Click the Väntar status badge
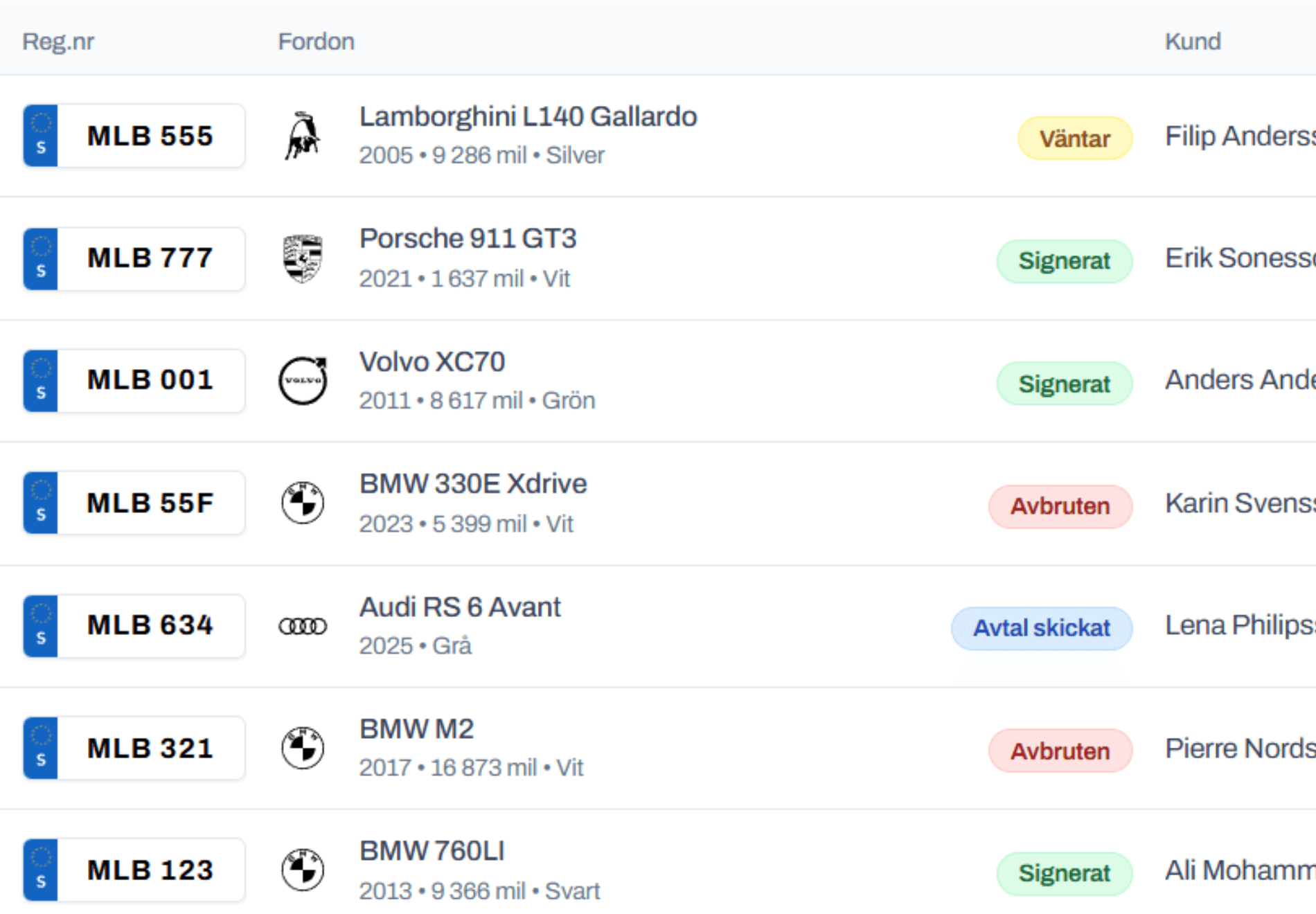 pyautogui.click(x=1075, y=138)
